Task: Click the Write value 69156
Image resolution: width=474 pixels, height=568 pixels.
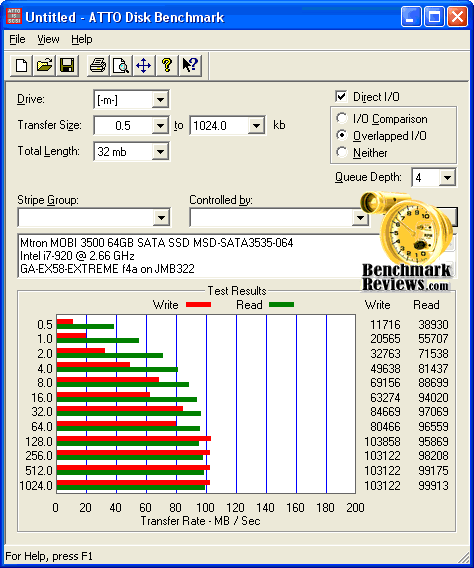Action: tap(385, 383)
